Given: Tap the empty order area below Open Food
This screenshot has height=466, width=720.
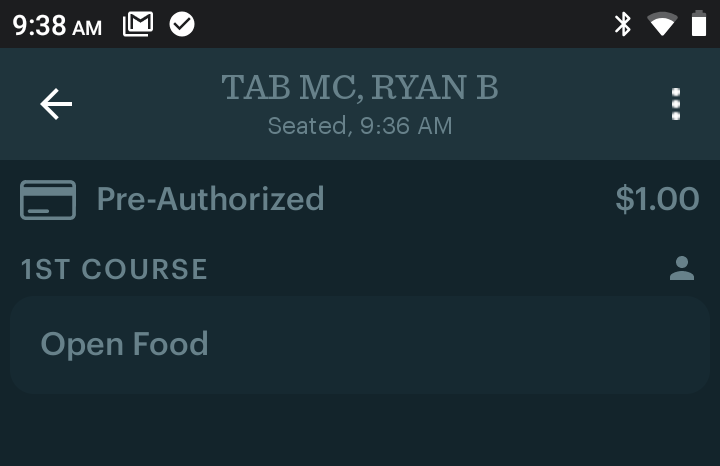Looking at the screenshot, I should [360, 430].
